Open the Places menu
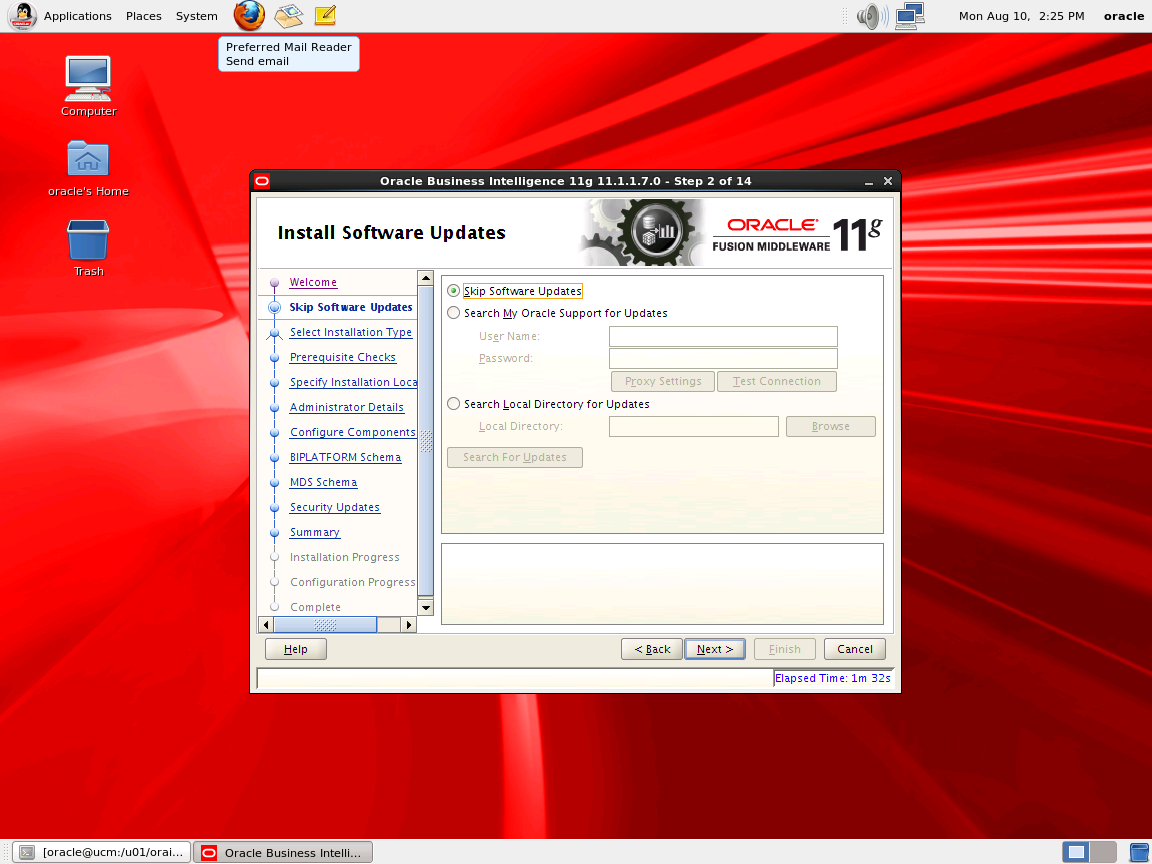Image resolution: width=1152 pixels, height=864 pixels. click(x=143, y=15)
